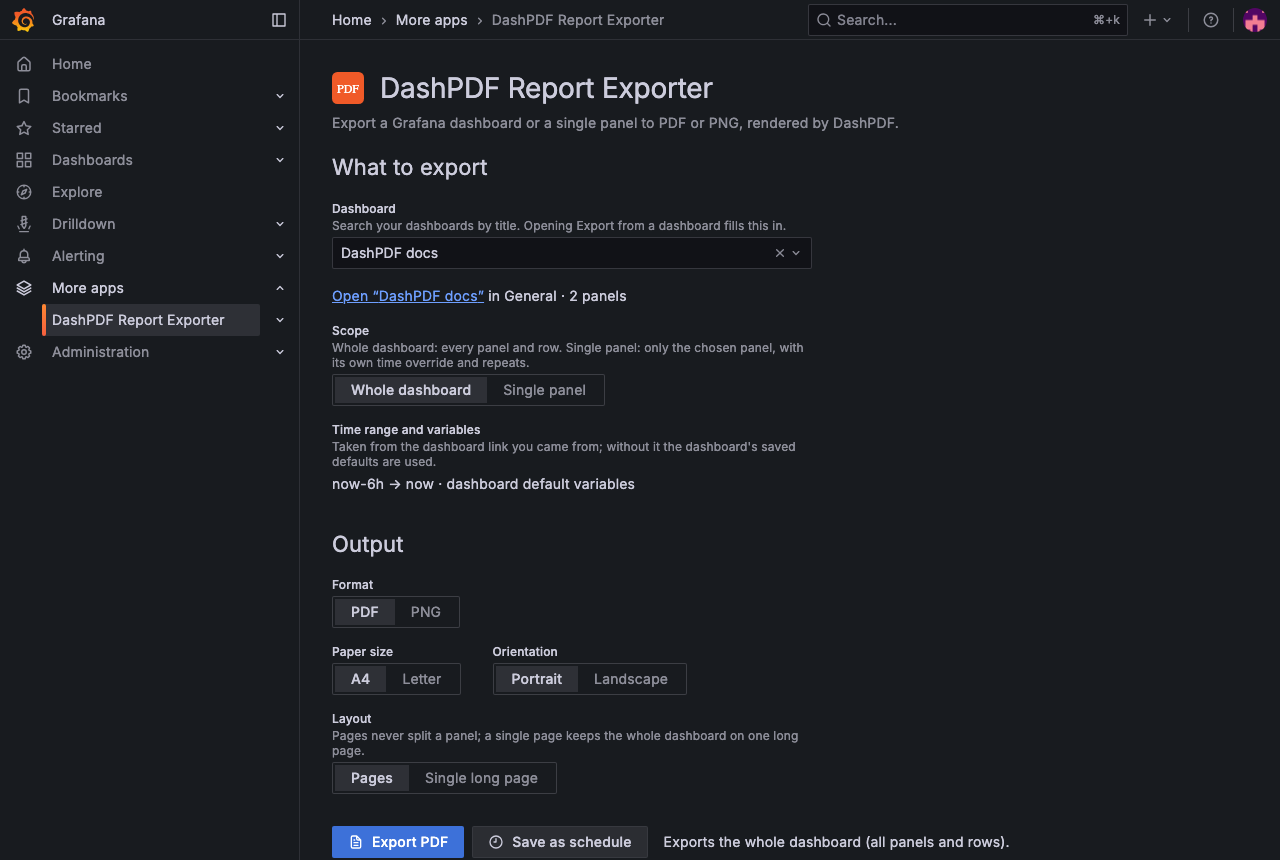Click the Starred star icon
This screenshot has height=860, width=1280.
24,128
